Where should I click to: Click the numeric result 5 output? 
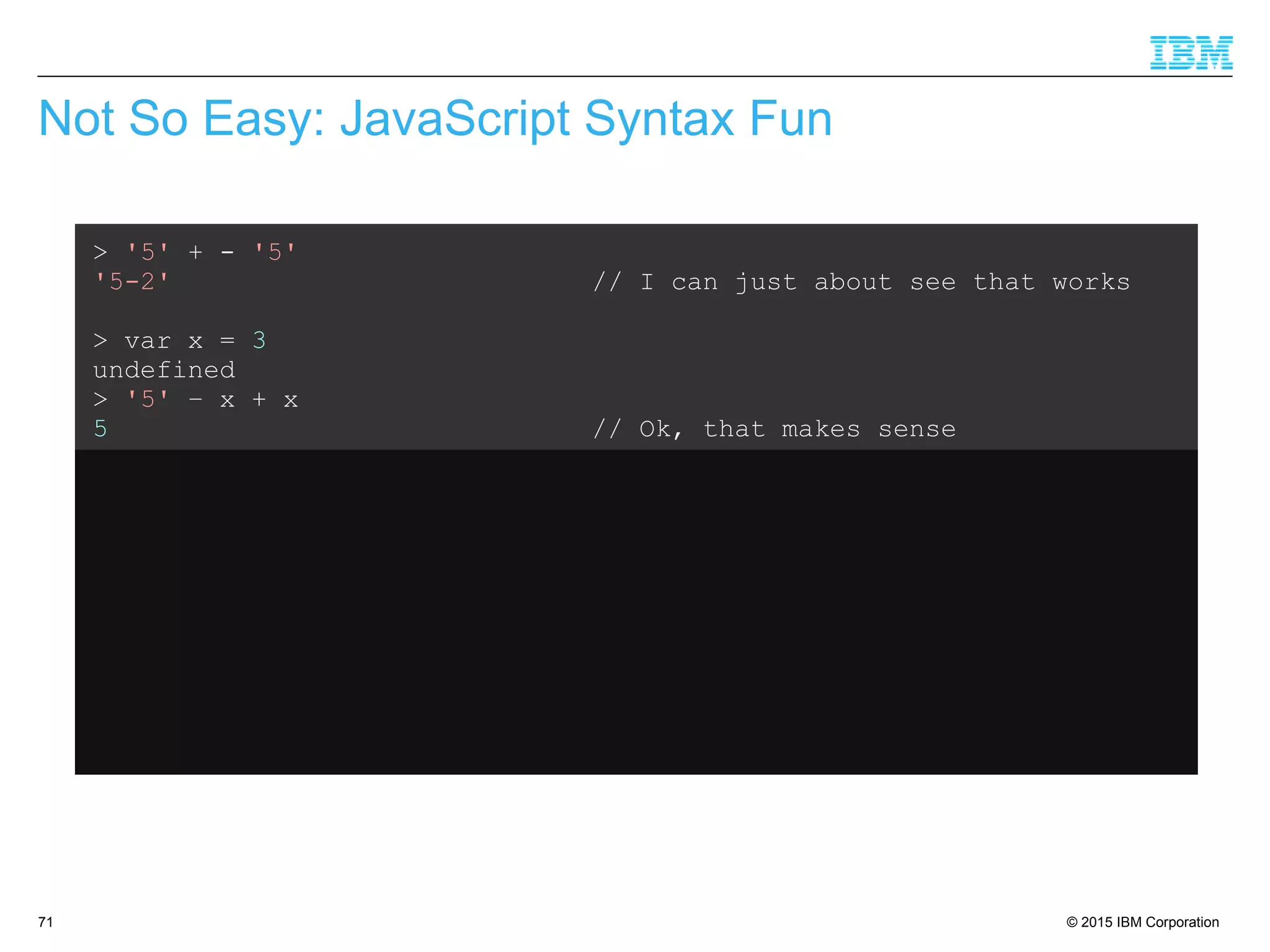[x=100, y=429]
